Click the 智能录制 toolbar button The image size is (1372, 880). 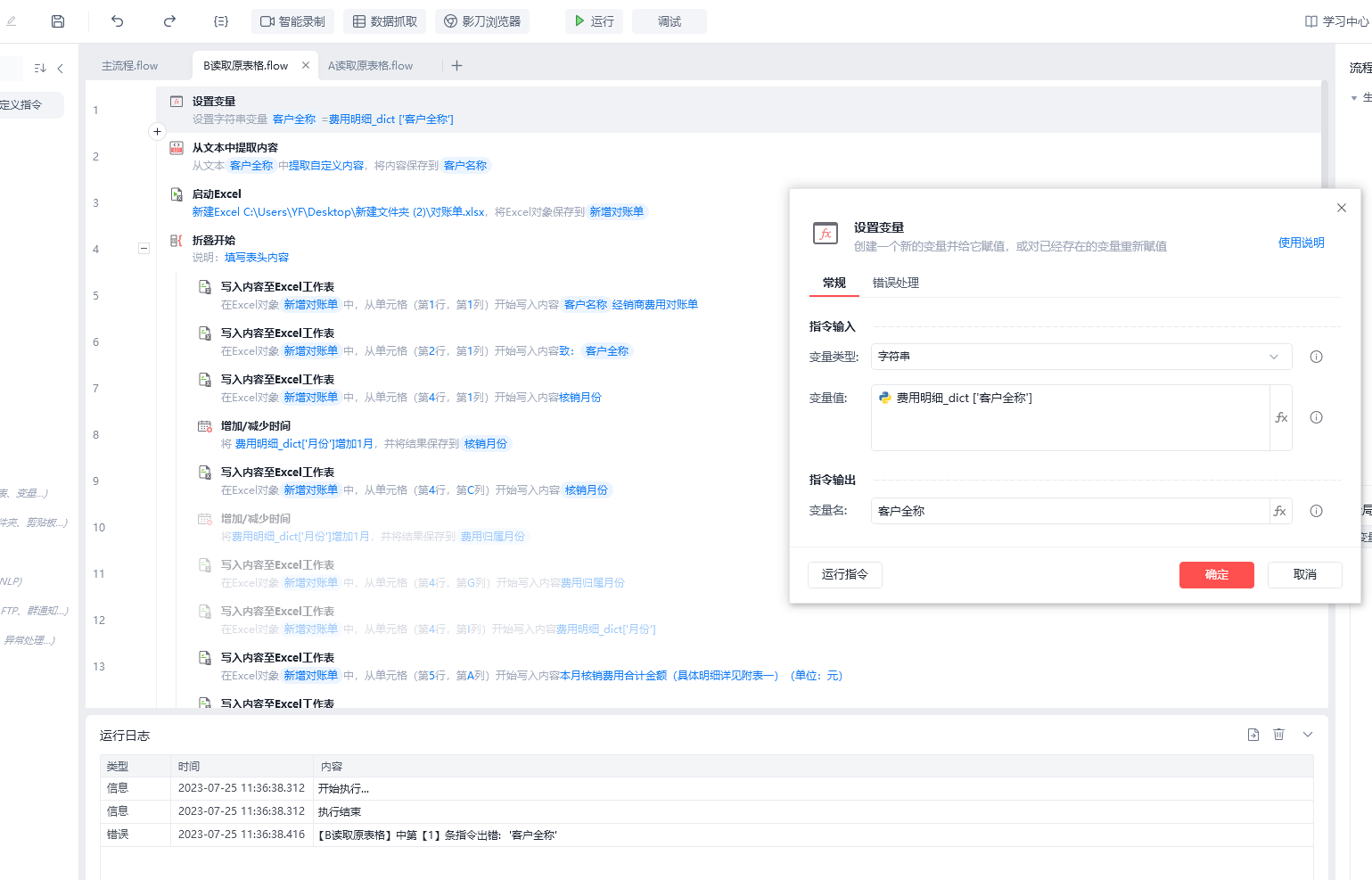[292, 21]
